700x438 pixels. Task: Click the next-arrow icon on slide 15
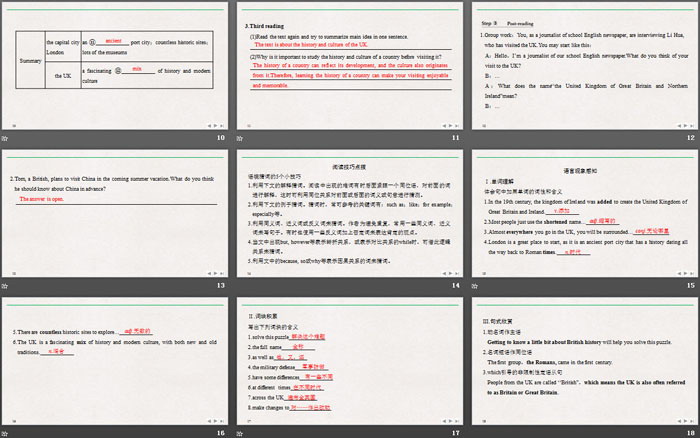point(686,273)
